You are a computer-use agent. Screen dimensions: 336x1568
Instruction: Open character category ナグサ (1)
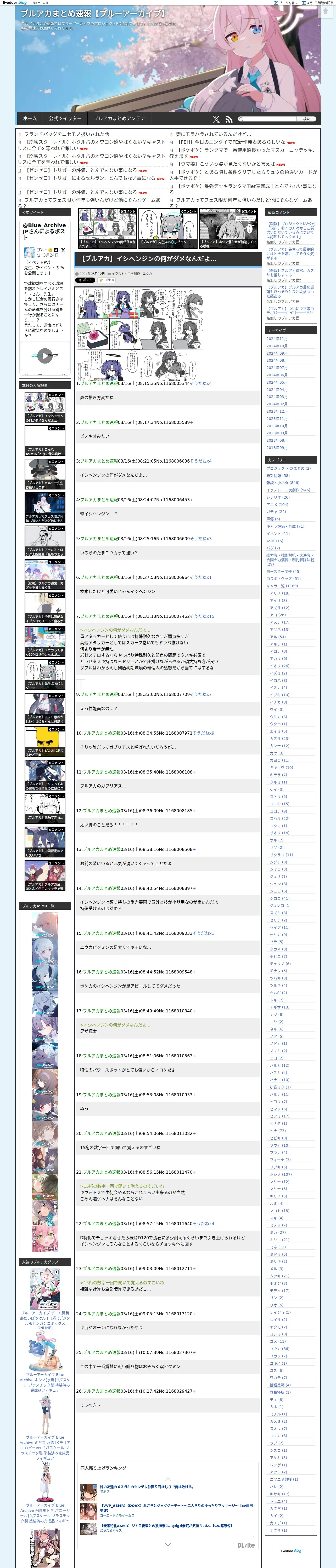click(278, 1530)
